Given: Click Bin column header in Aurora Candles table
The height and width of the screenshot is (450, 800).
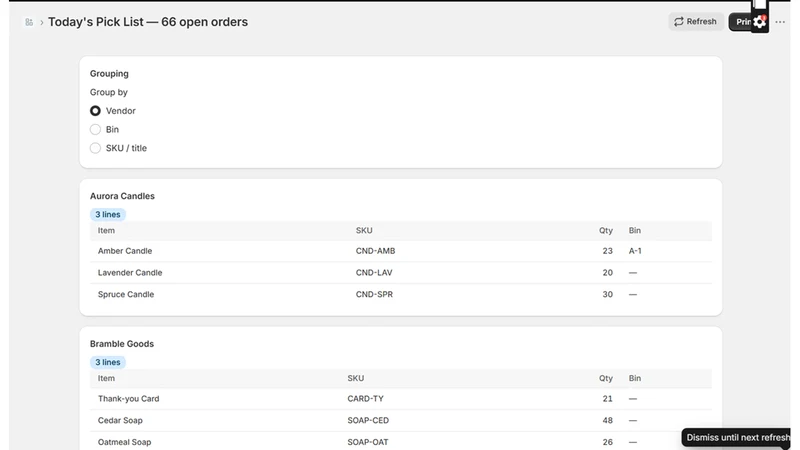Looking at the screenshot, I should [x=635, y=231].
